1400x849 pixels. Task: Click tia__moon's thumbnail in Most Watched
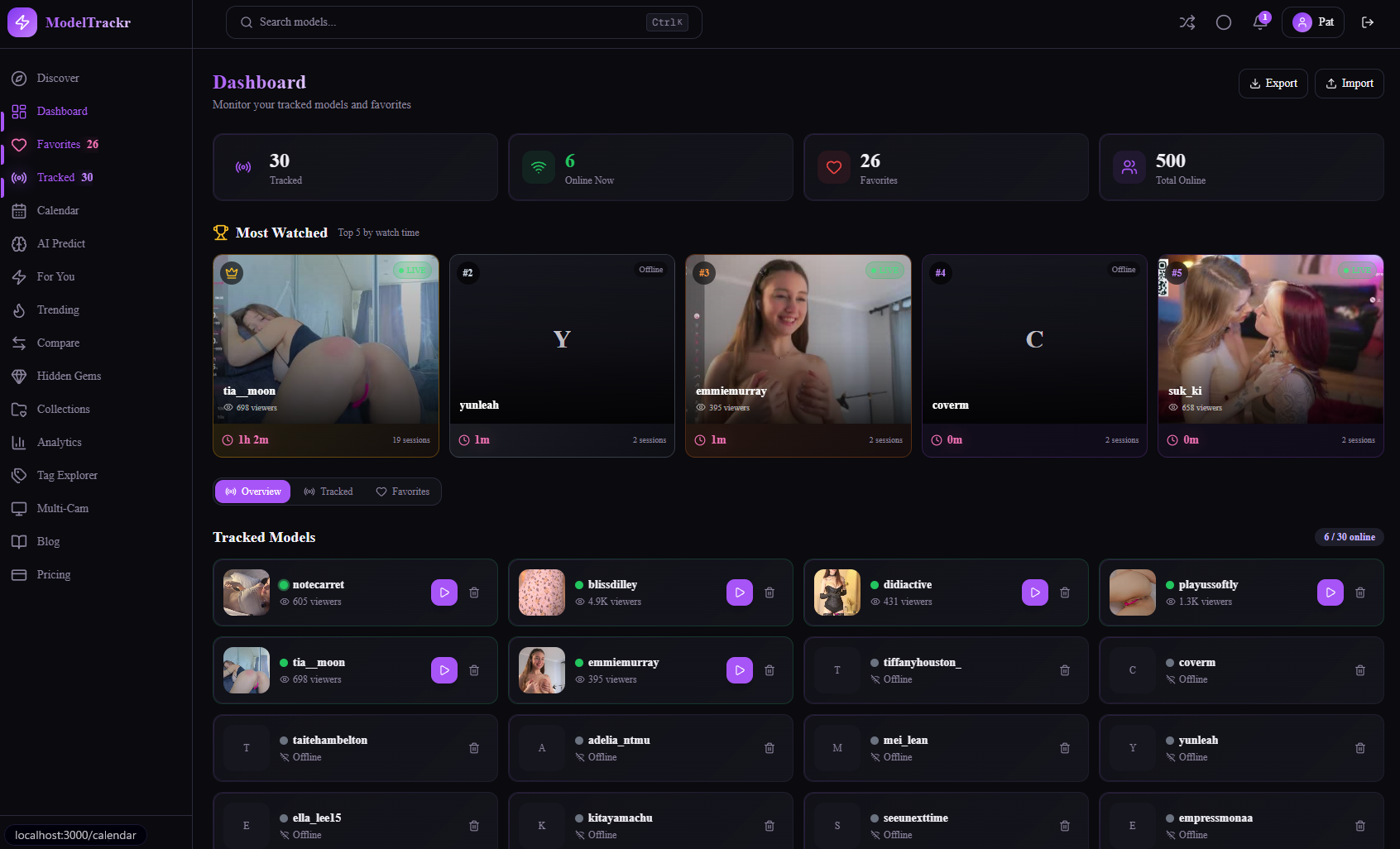(x=325, y=339)
